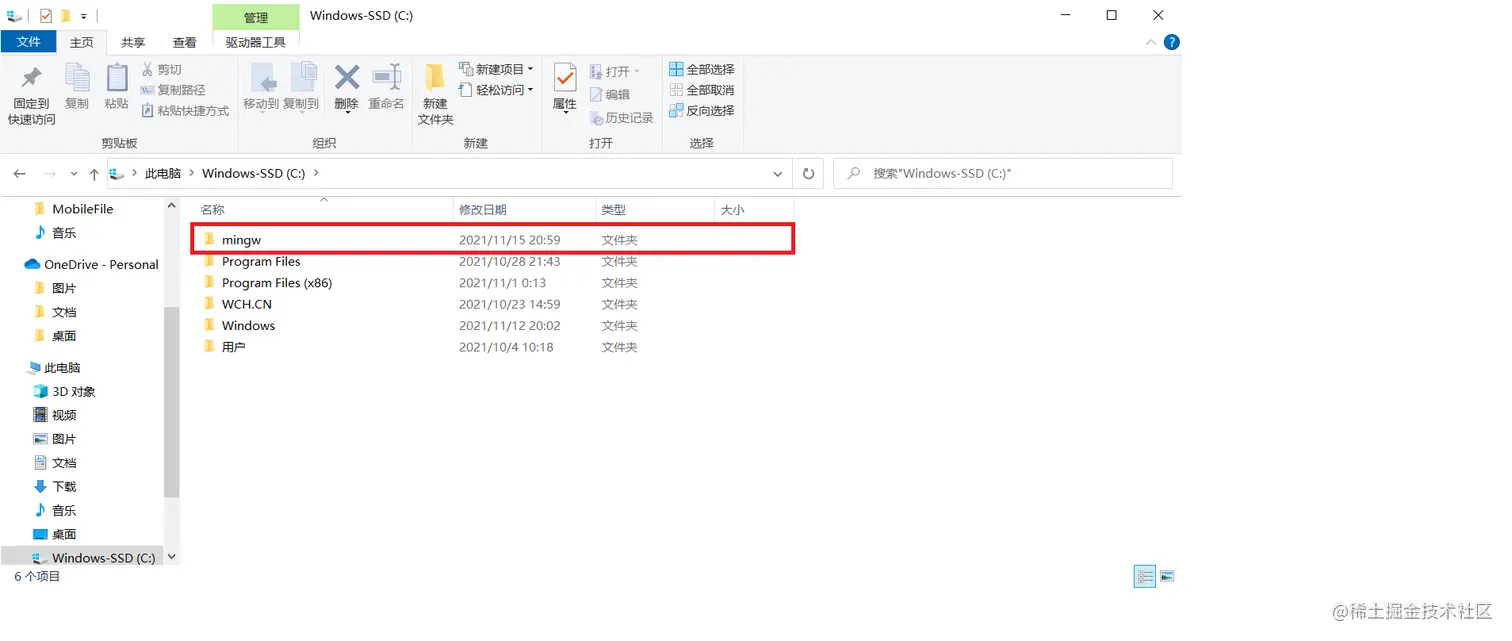The height and width of the screenshot is (641, 1512).
Task: Click the Paste (粘贴) icon
Action: click(x=116, y=88)
